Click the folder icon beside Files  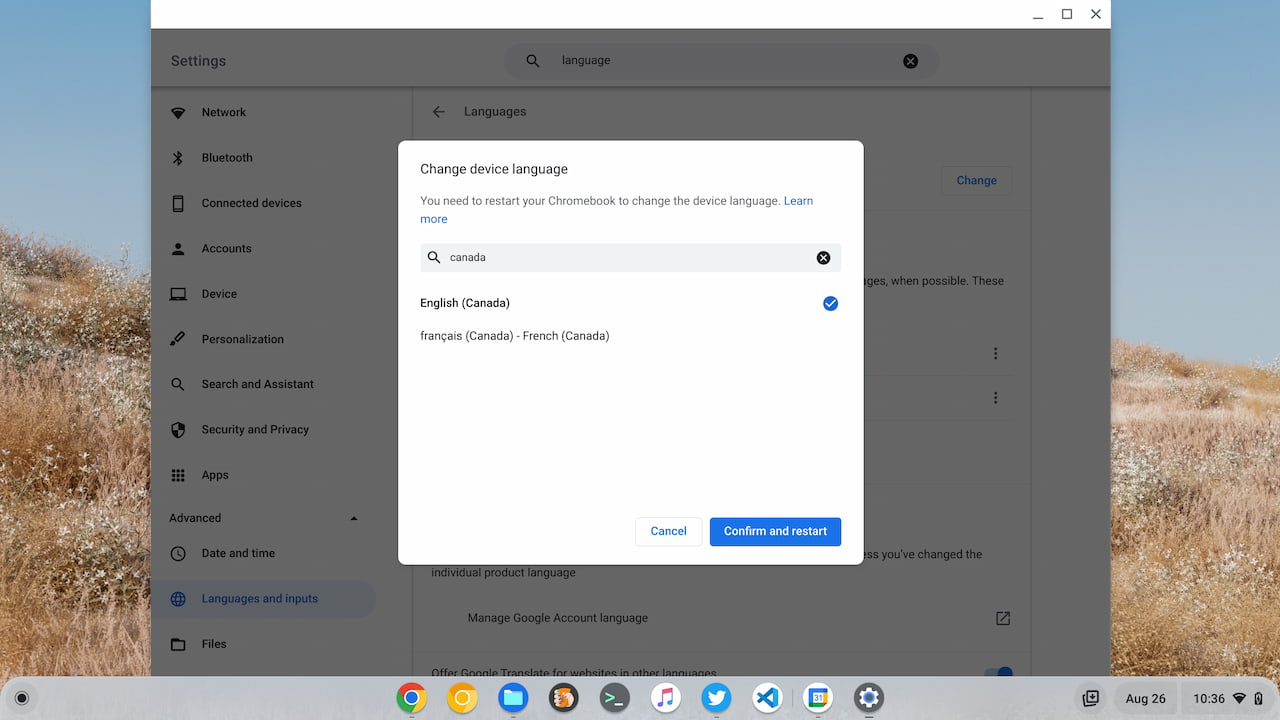click(x=178, y=644)
